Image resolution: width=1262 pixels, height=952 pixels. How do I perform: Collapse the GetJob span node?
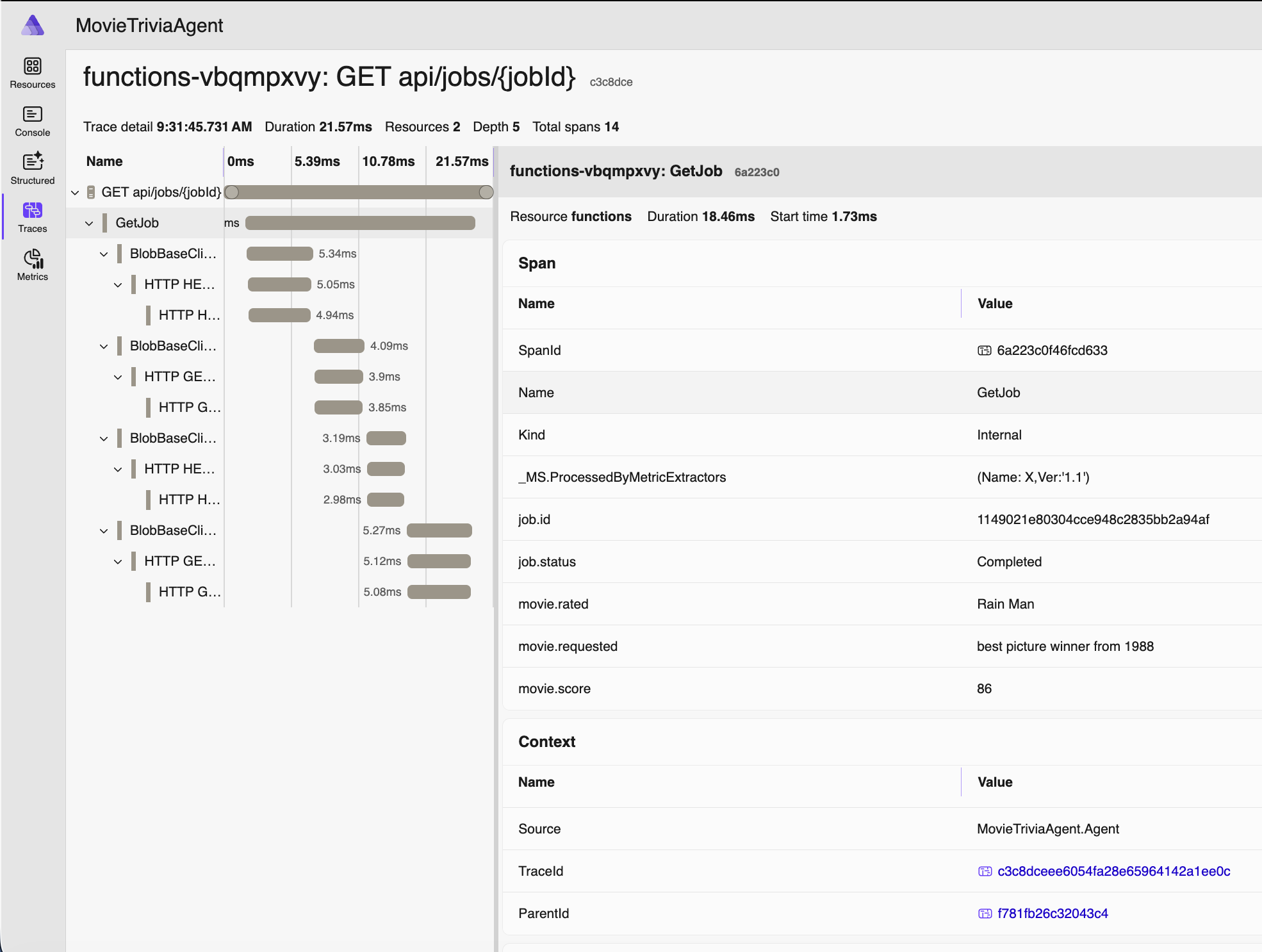pos(89,223)
